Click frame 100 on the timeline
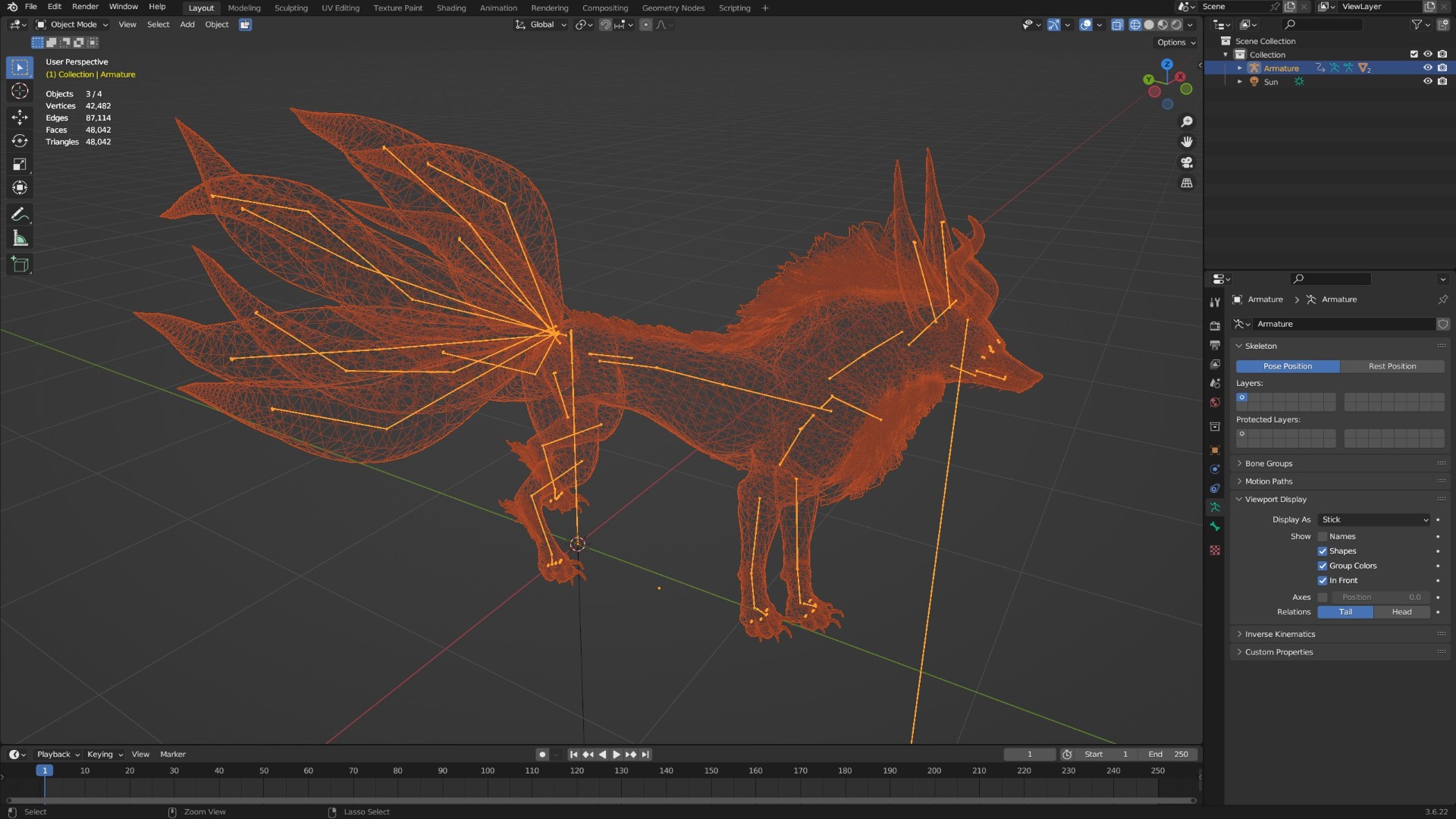This screenshot has width=1456, height=819. click(487, 770)
